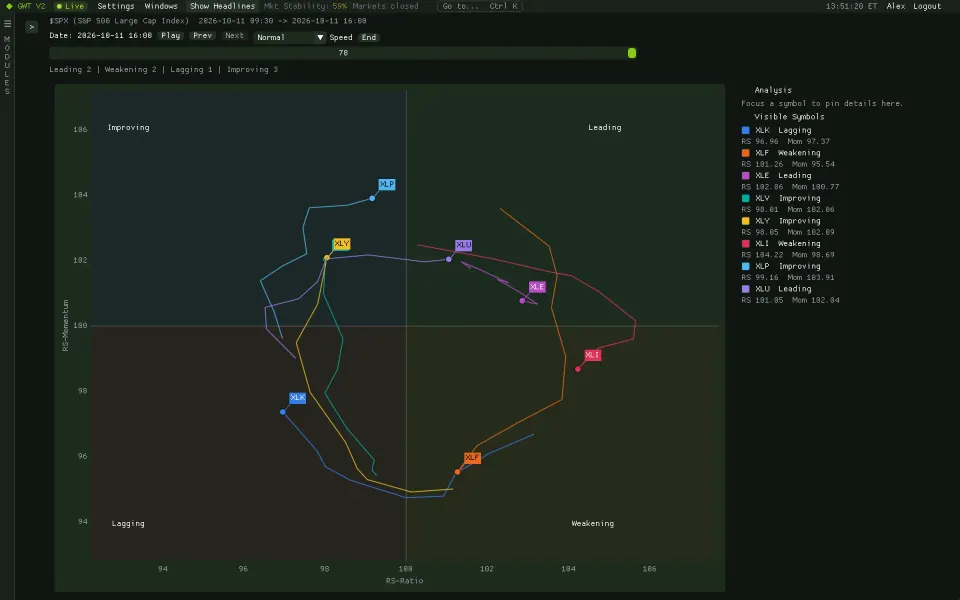The width and height of the screenshot is (960, 600).
Task: Click the XLI red swatch in legend
Action: tap(746, 244)
